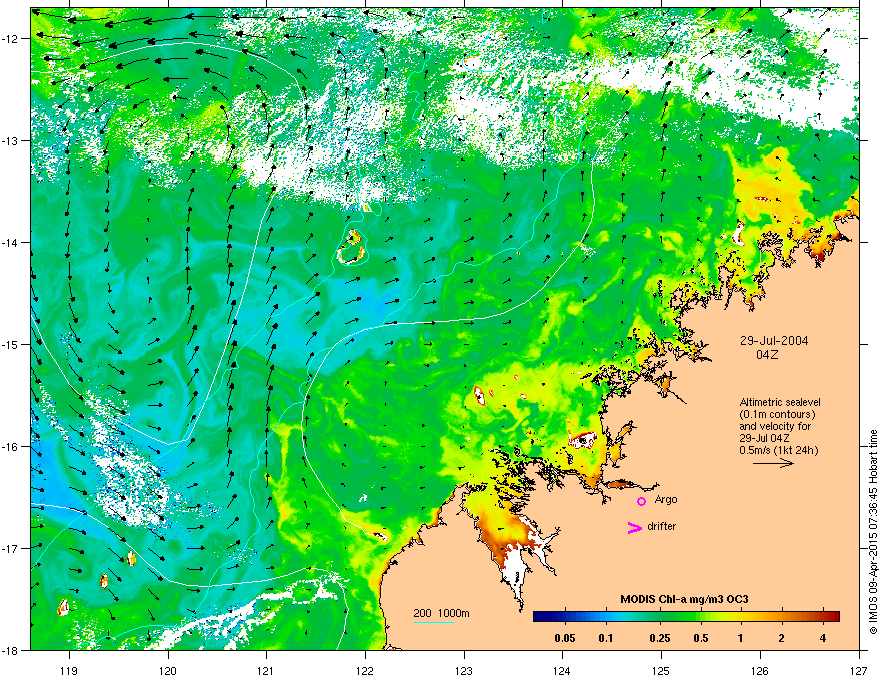Click the vertical IMOS timestamp credit text

pos(873,531)
